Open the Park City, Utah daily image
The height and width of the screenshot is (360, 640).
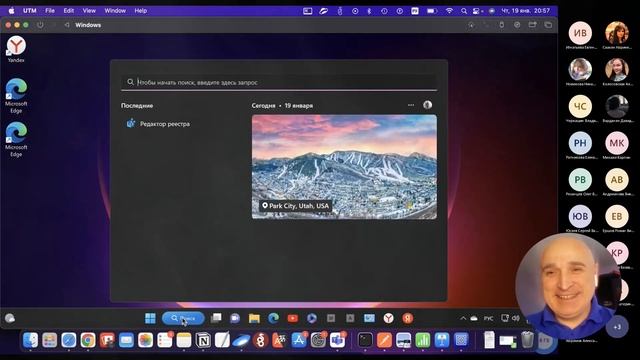coord(344,167)
